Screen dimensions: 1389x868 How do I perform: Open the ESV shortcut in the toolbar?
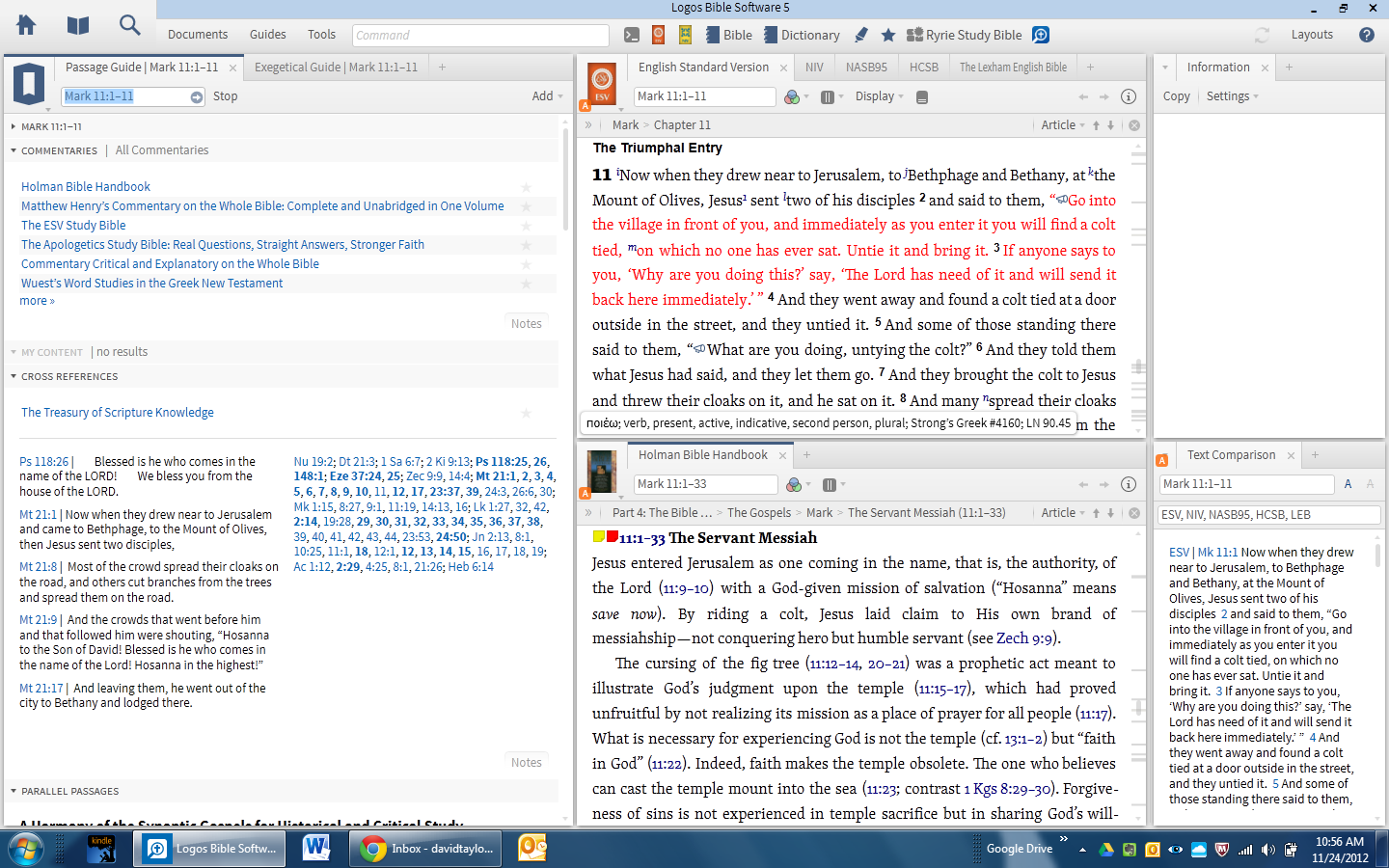click(658, 35)
